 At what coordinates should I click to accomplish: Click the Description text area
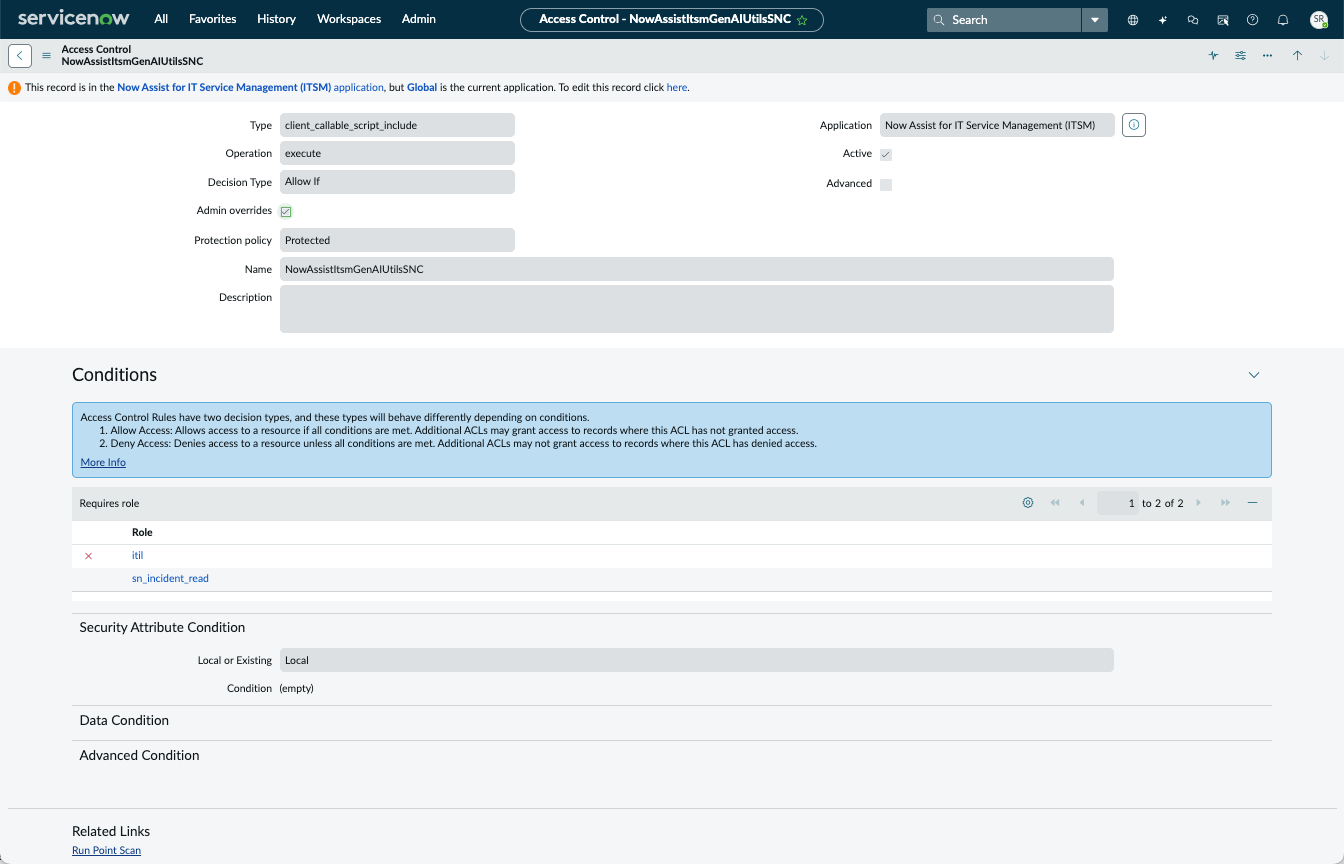click(x=696, y=309)
